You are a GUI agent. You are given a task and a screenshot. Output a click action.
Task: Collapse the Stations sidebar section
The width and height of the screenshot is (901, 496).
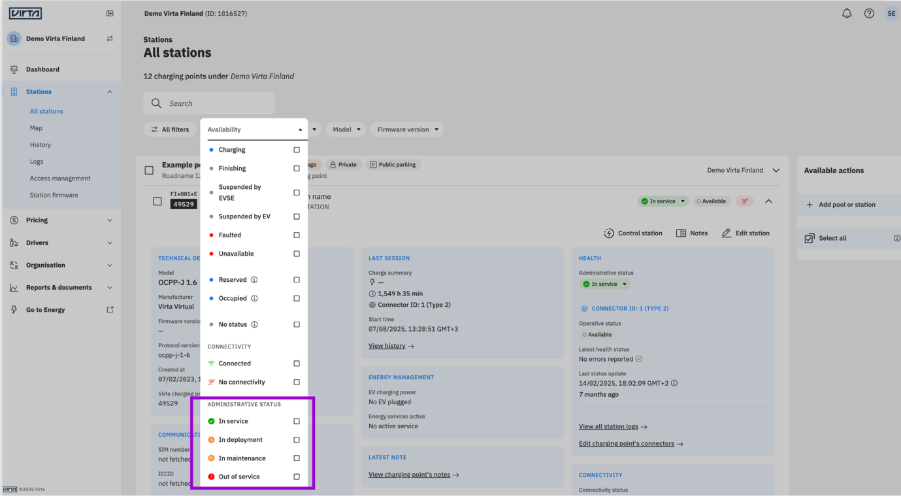pos(109,92)
